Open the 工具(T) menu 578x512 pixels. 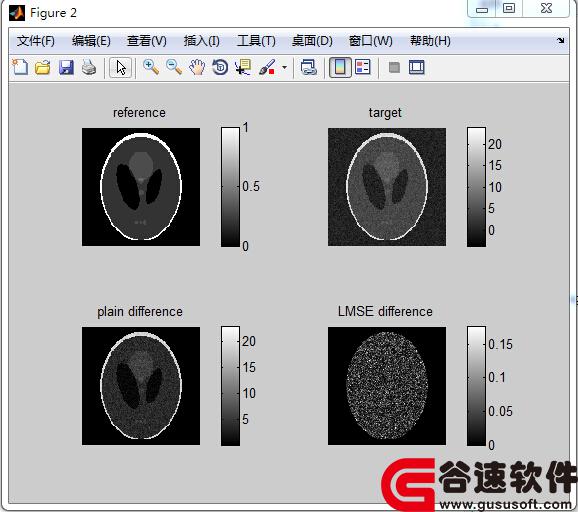256,41
